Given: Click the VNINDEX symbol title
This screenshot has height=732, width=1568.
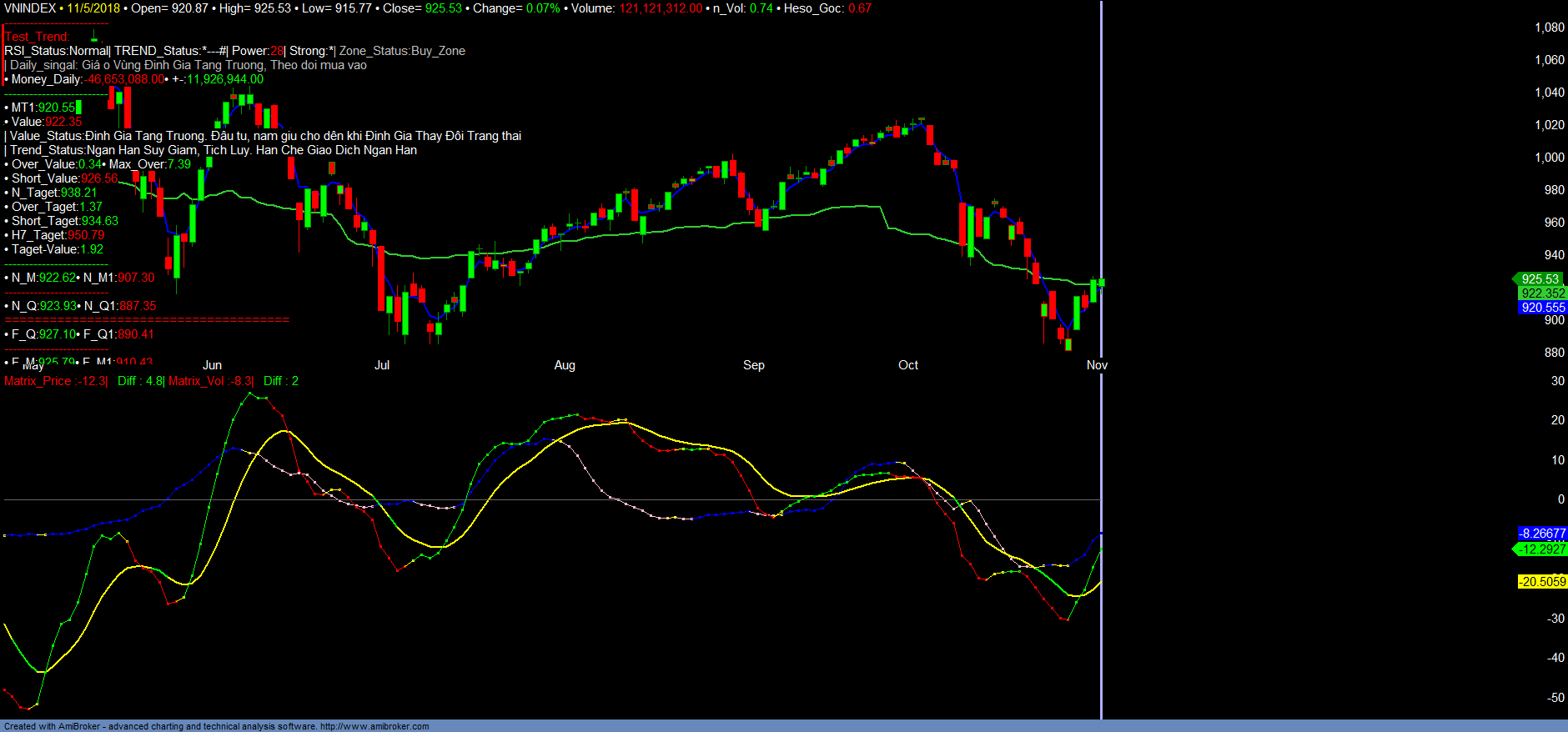Looking at the screenshot, I should [x=30, y=8].
